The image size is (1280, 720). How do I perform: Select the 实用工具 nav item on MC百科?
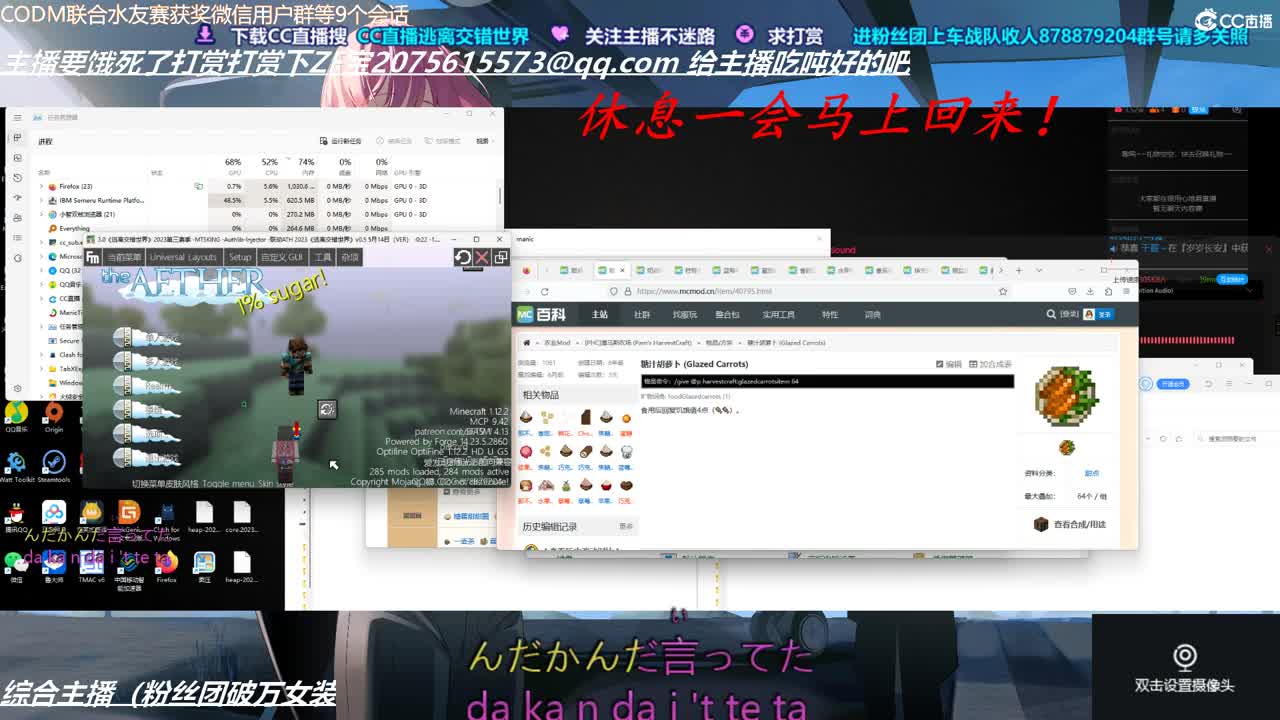pyautogui.click(x=778, y=314)
